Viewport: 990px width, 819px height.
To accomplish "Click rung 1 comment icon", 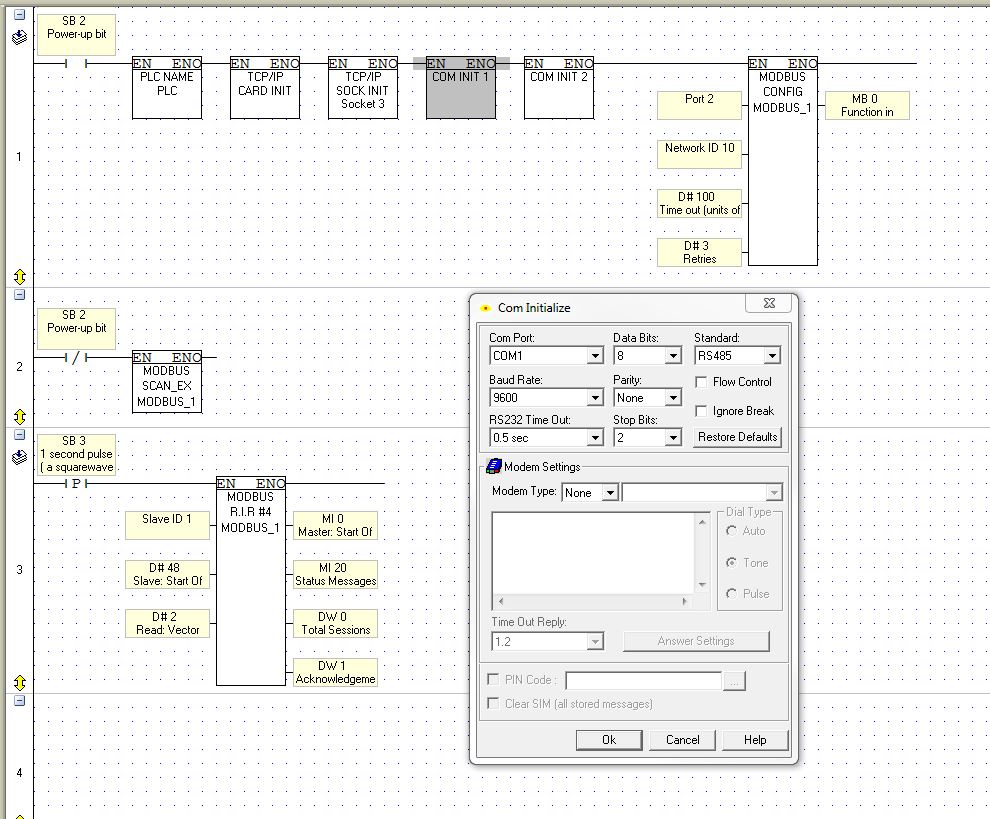I will [20, 37].
